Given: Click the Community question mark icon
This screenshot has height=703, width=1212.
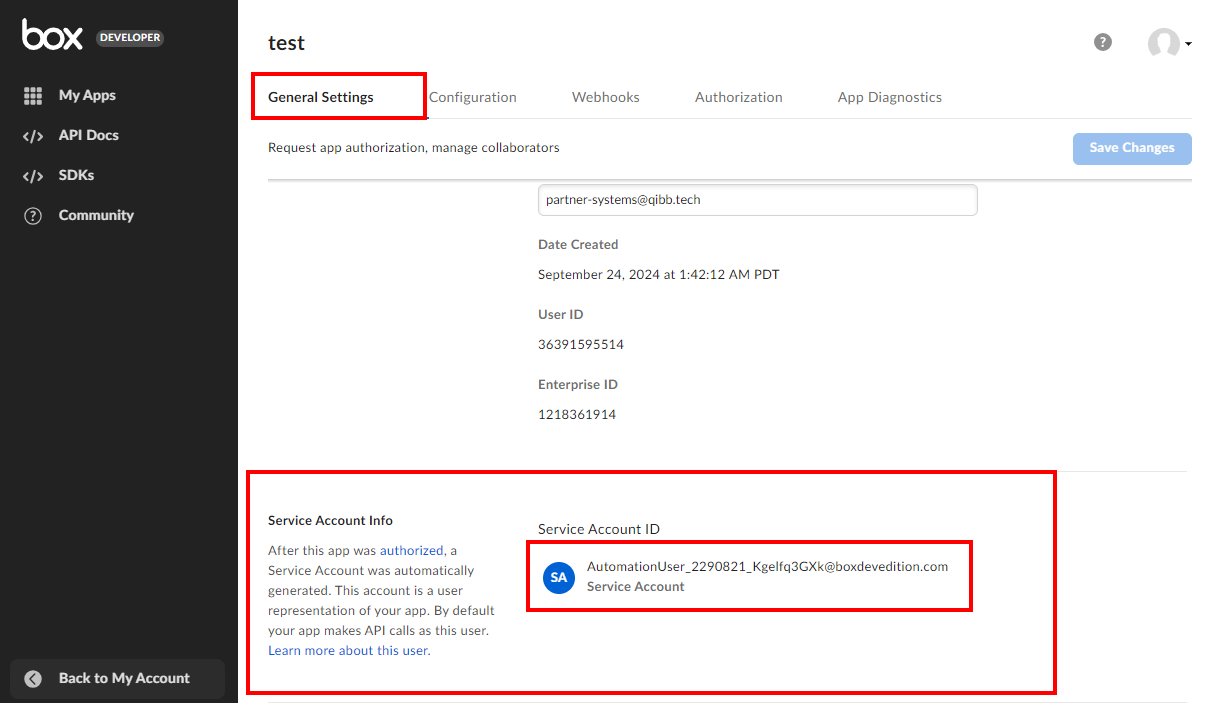Looking at the screenshot, I should (x=33, y=216).
